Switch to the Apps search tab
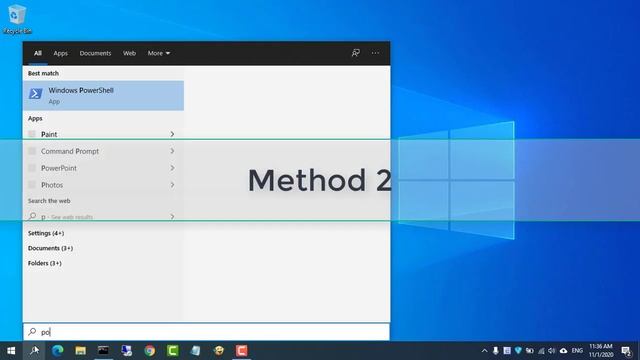Screen dimensions: 640x360 60,53
